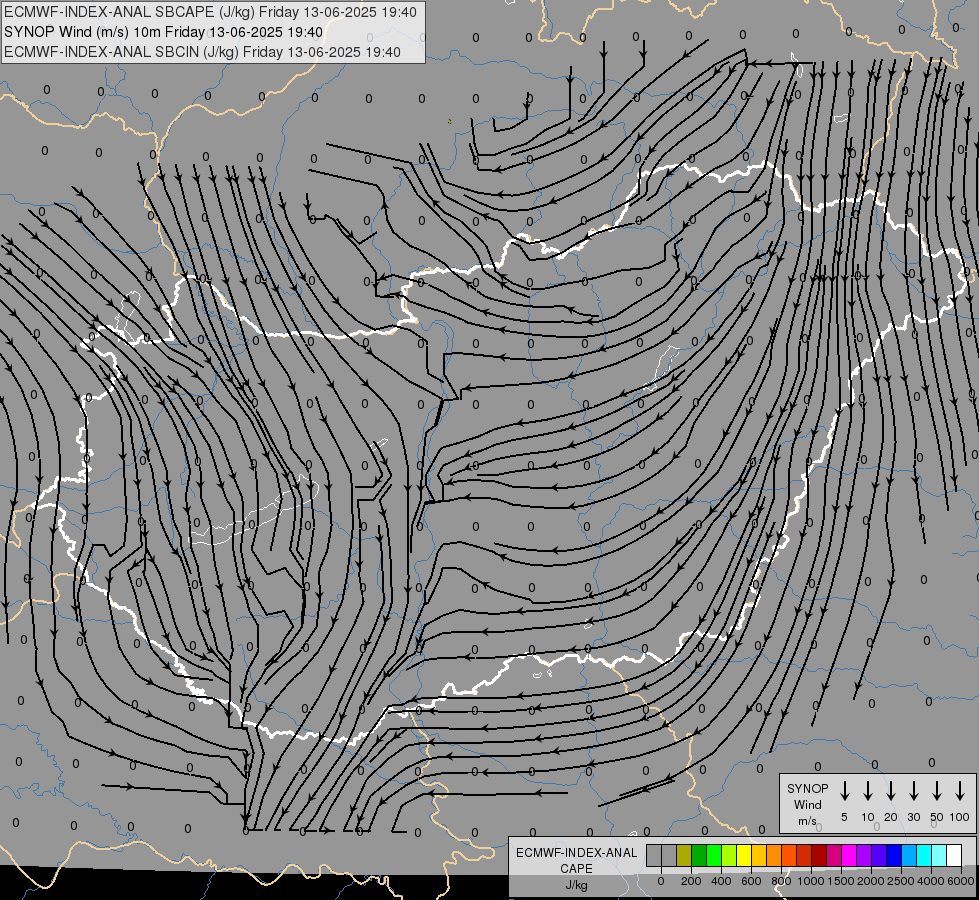Click the 20 m/s wind arrow in legend
979x900 pixels.
(890, 791)
